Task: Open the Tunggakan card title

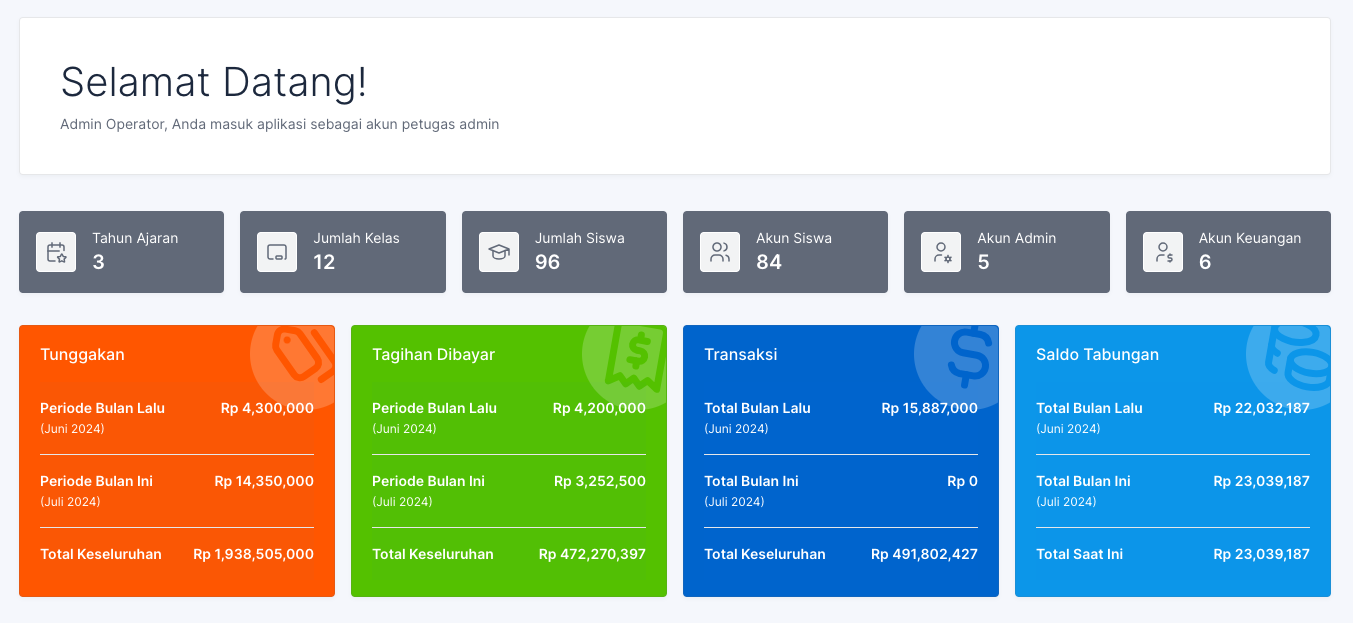Action: (x=82, y=354)
